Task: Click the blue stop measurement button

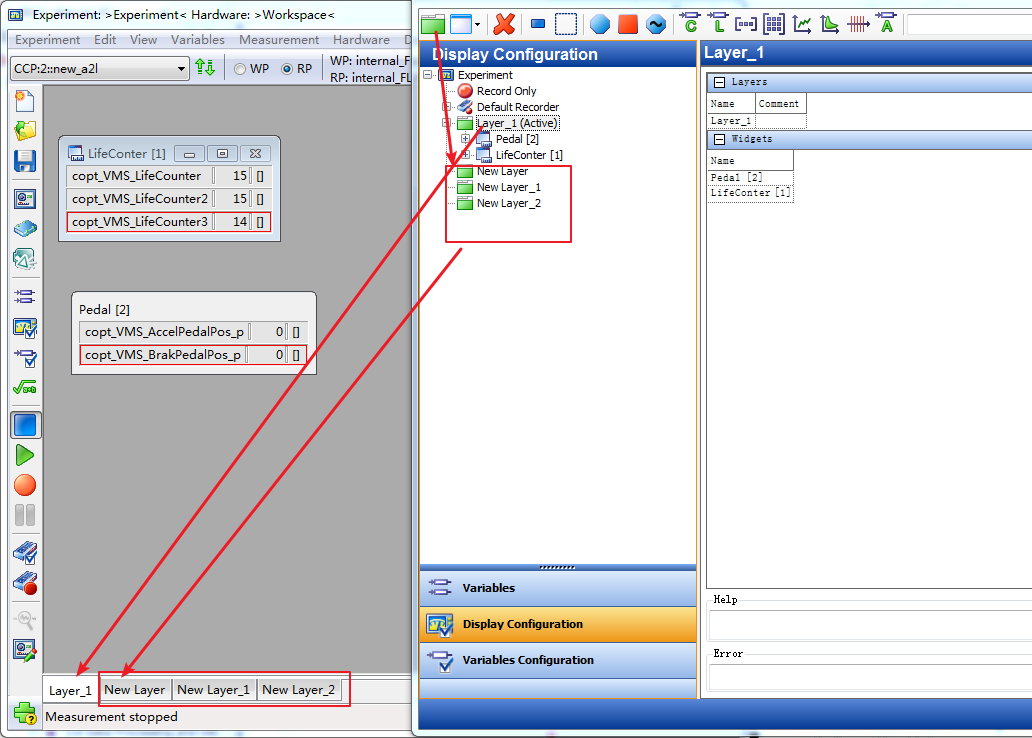Action: point(25,425)
